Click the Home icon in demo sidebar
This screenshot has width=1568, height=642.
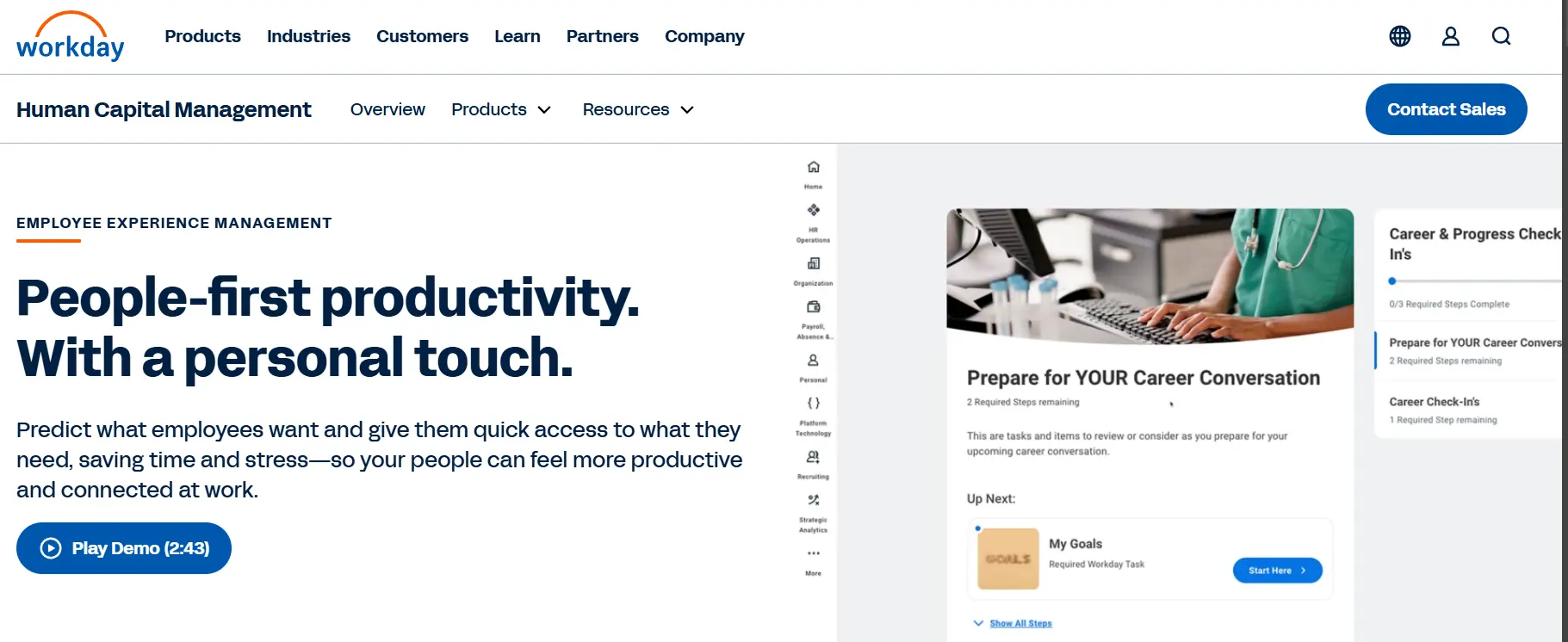813,168
